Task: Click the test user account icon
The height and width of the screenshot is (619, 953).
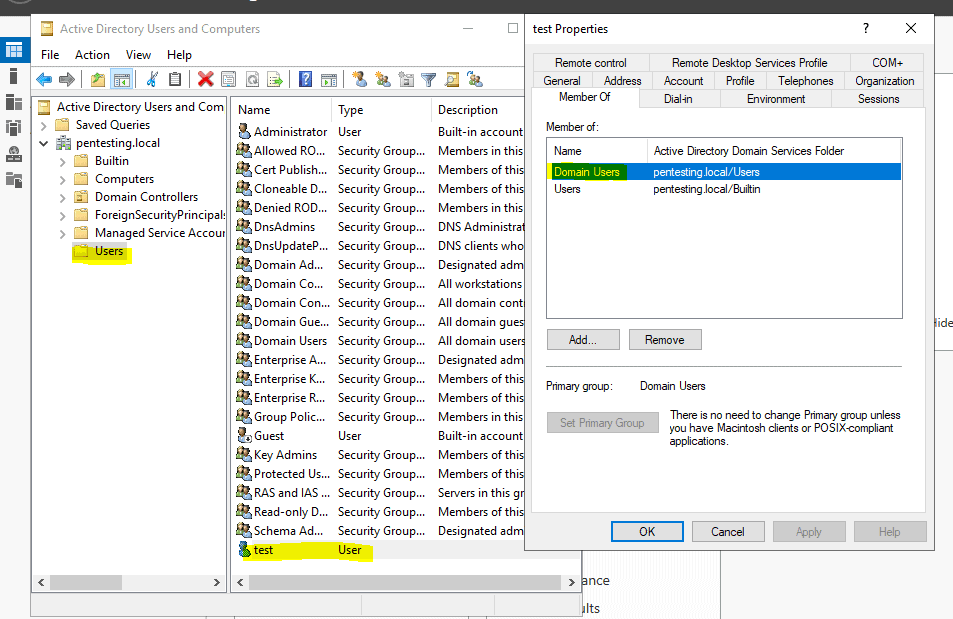Action: coord(244,550)
